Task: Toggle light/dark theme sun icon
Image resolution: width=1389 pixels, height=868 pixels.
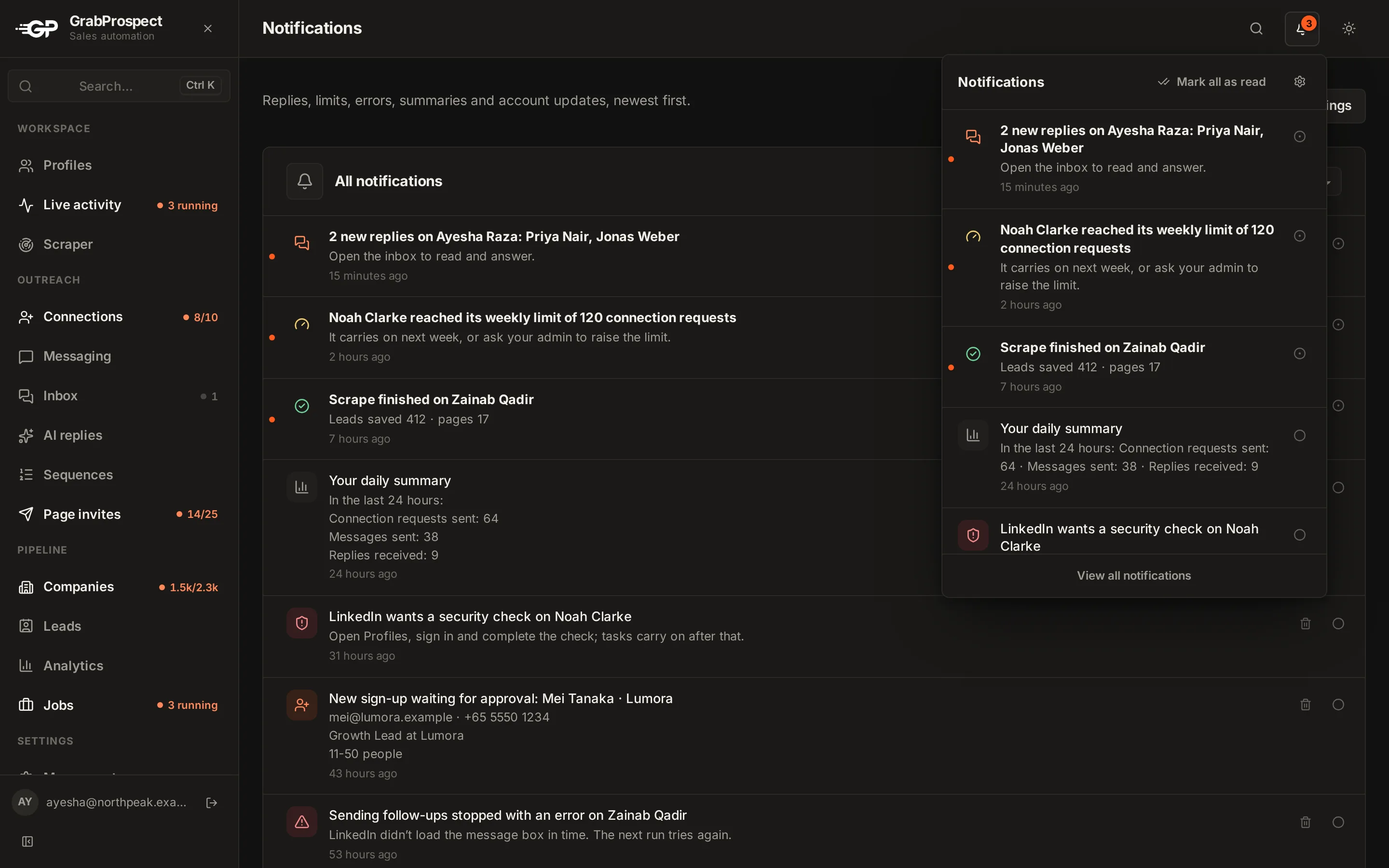Action: (1348, 29)
